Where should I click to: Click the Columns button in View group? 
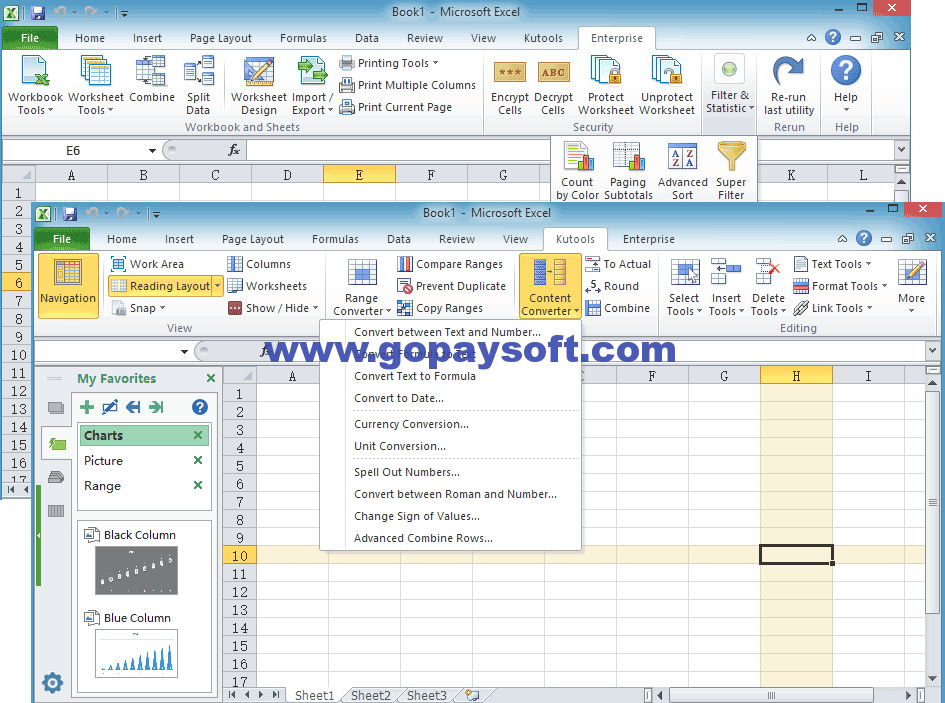(x=259, y=264)
